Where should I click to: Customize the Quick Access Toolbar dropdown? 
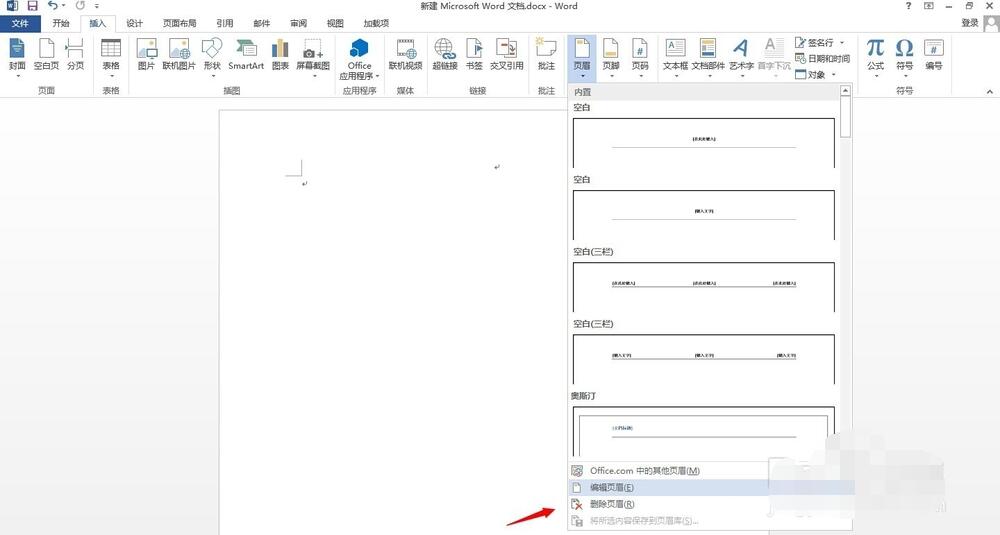(x=97, y=6)
